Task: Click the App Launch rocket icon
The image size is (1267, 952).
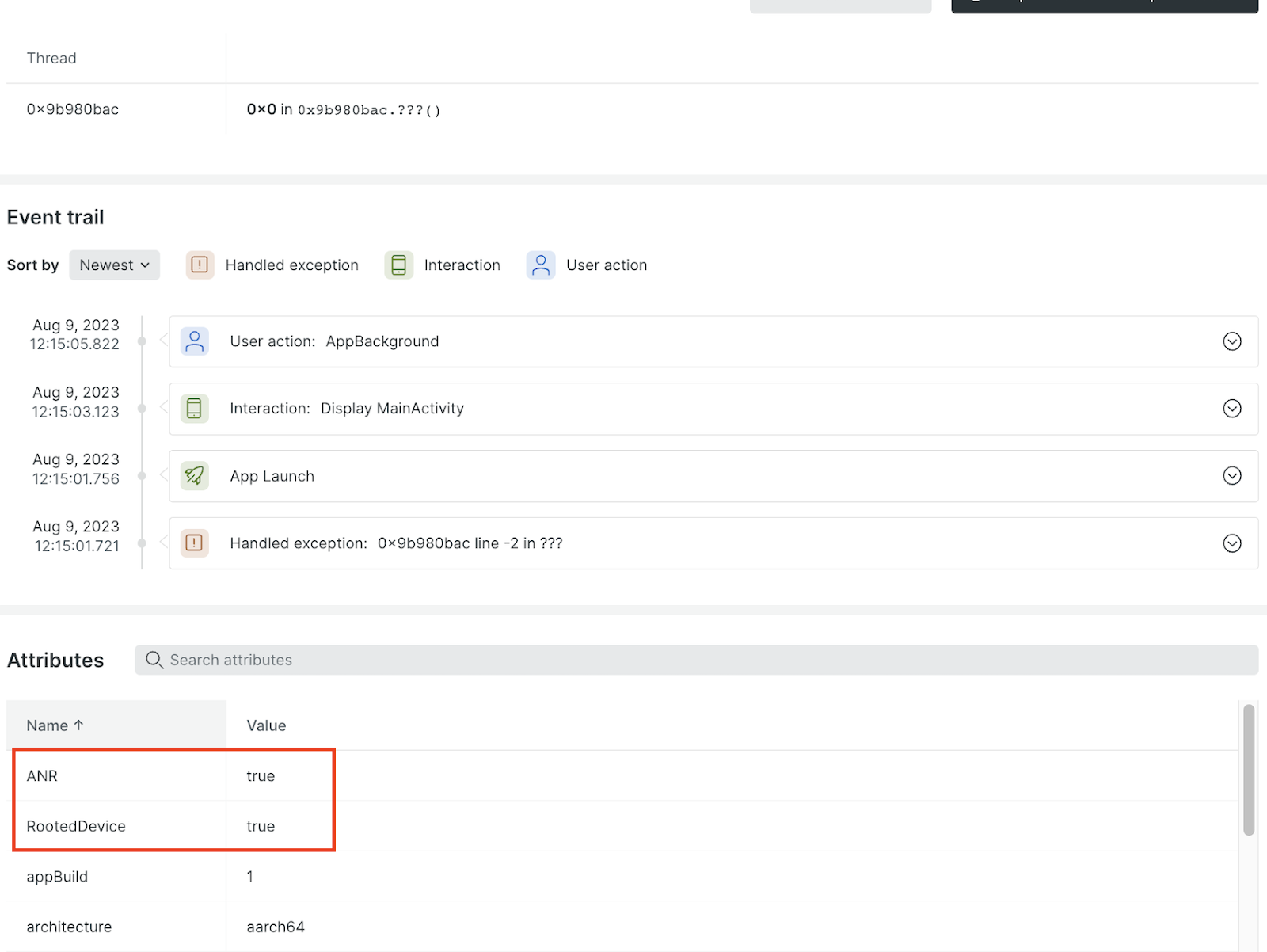Action: pyautogui.click(x=194, y=476)
